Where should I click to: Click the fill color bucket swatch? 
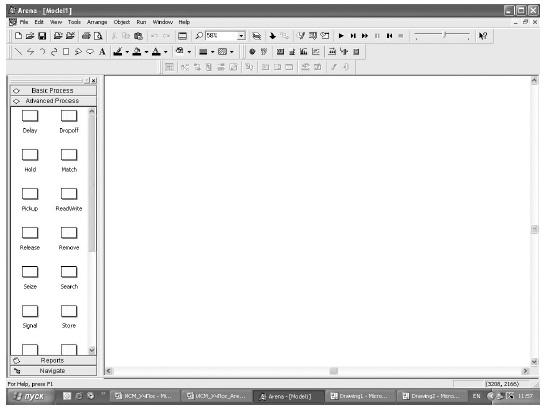[x=137, y=52]
